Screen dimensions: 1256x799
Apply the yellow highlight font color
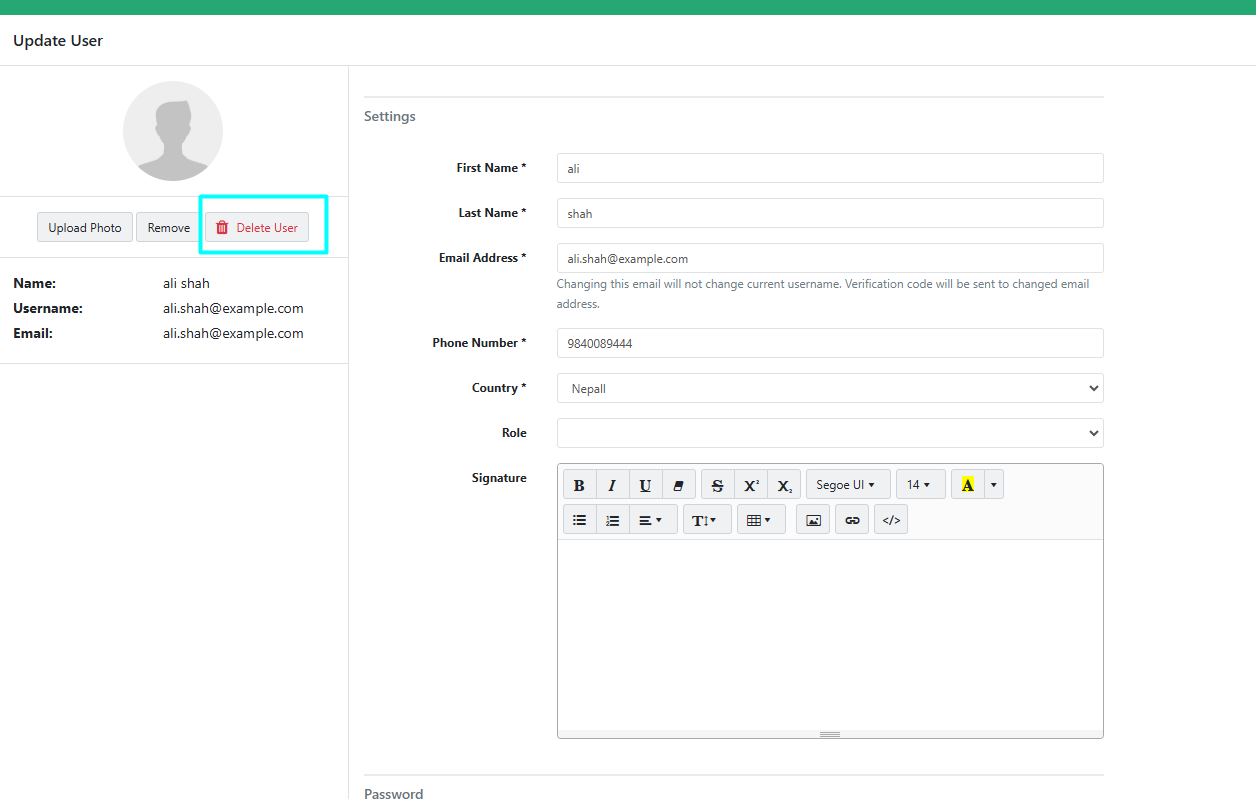pyautogui.click(x=967, y=485)
